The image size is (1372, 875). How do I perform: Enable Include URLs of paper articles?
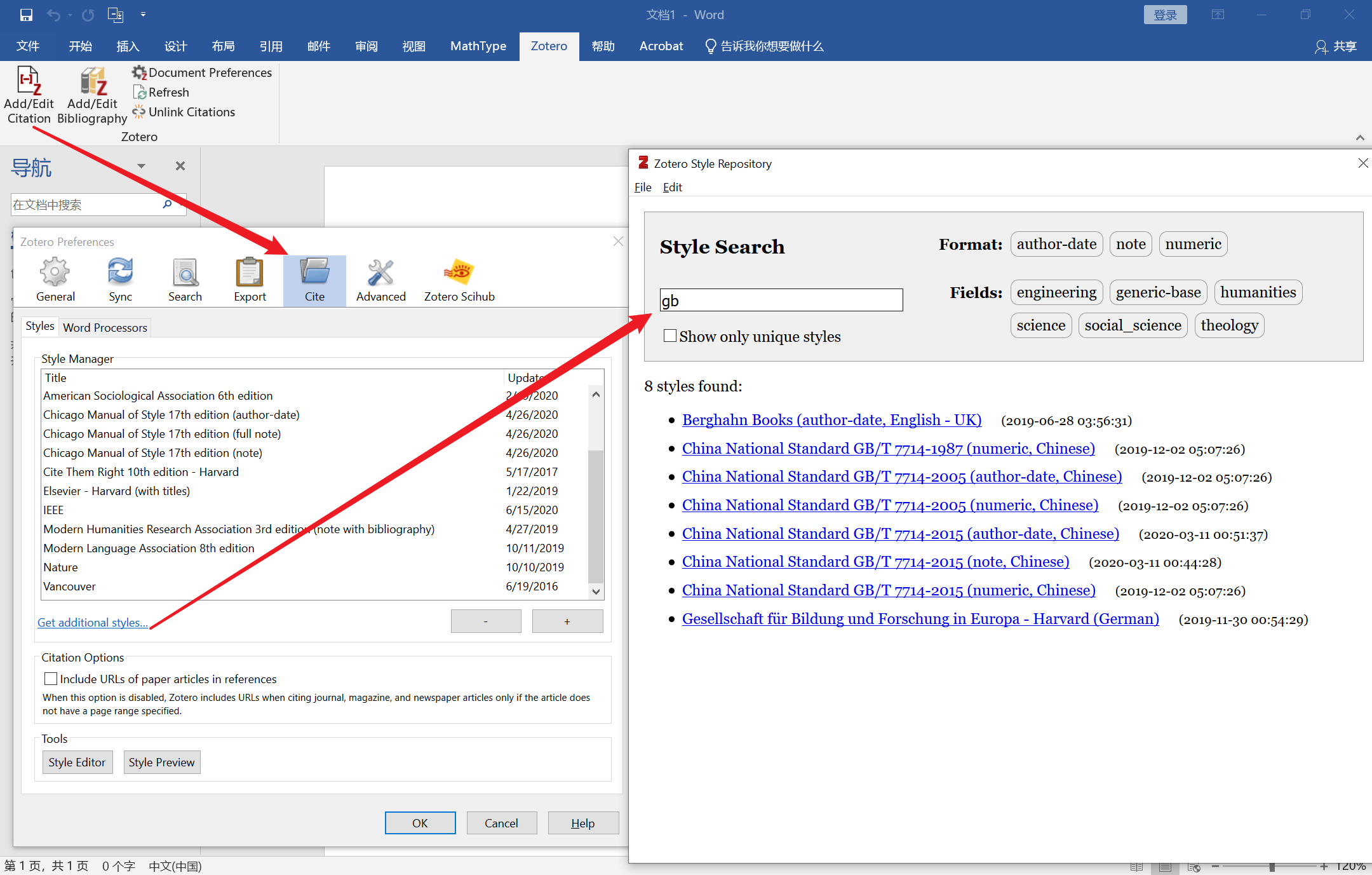click(51, 679)
